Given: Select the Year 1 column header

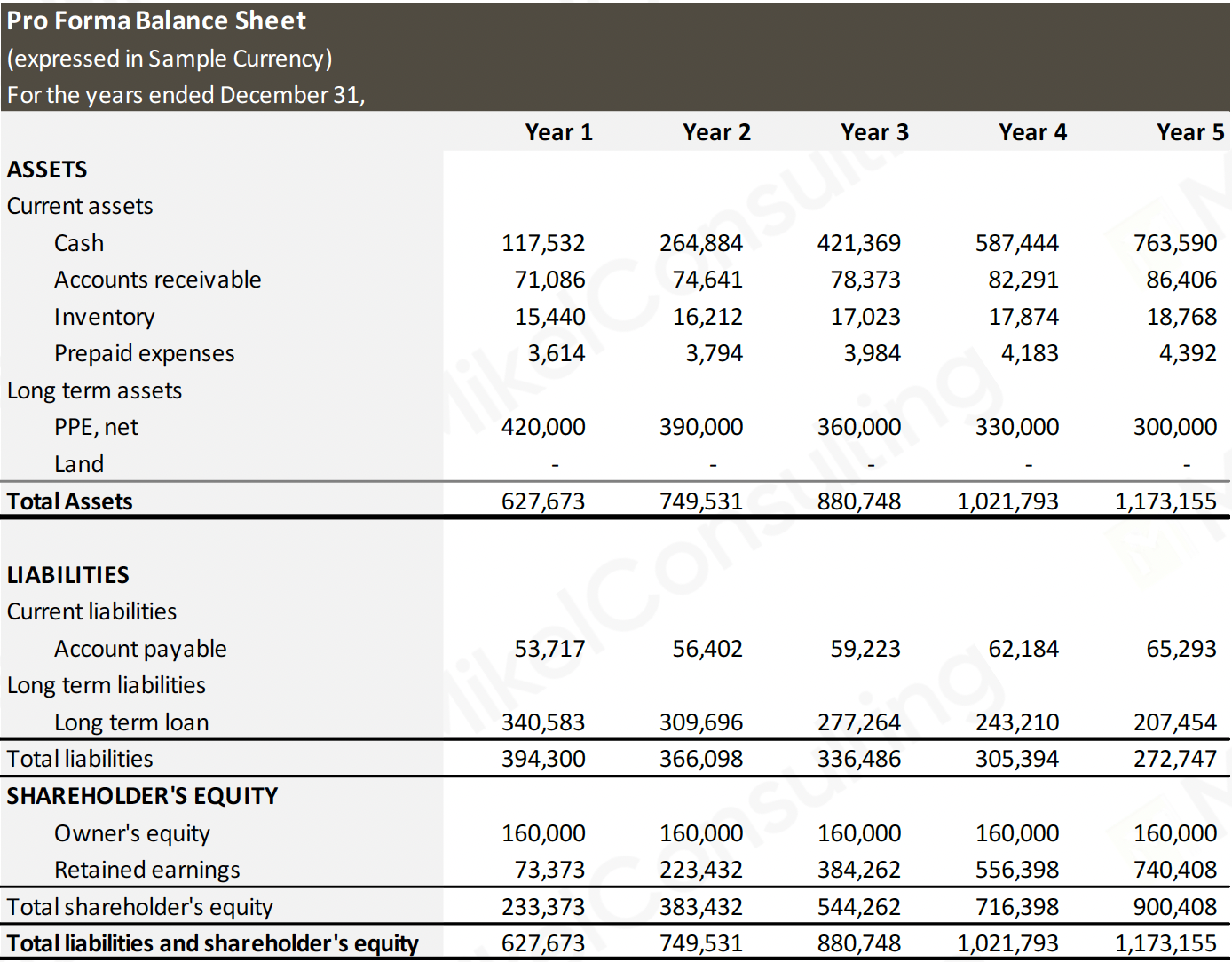Looking at the screenshot, I should (558, 132).
